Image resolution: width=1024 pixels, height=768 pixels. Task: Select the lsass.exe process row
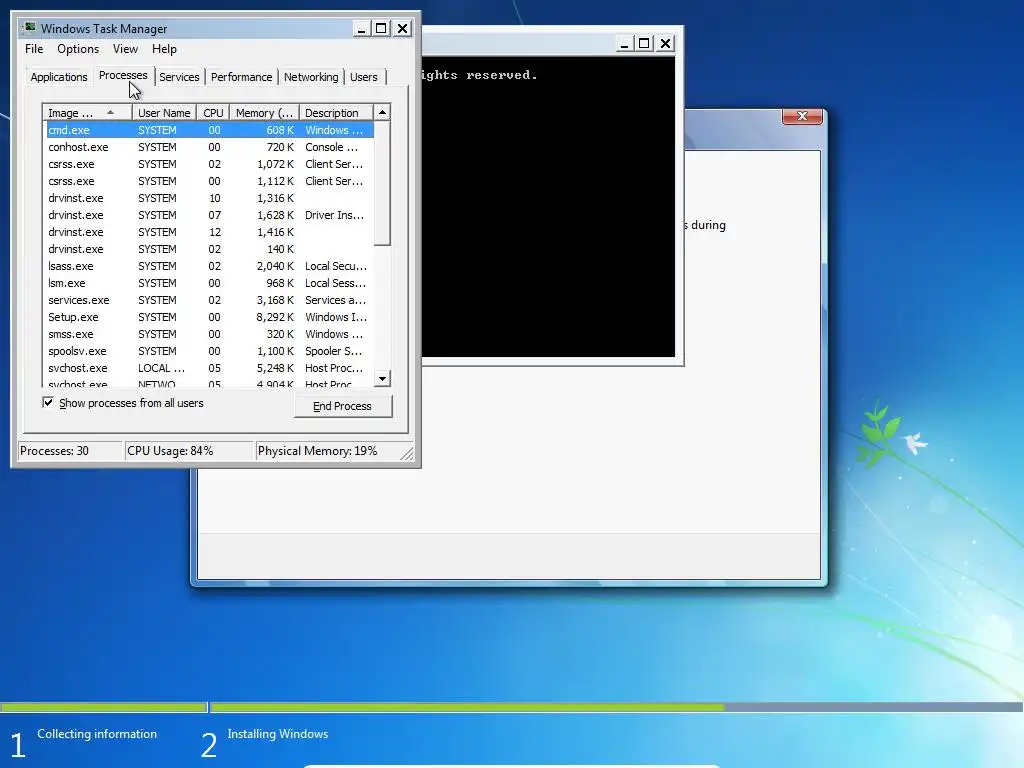tap(210, 266)
